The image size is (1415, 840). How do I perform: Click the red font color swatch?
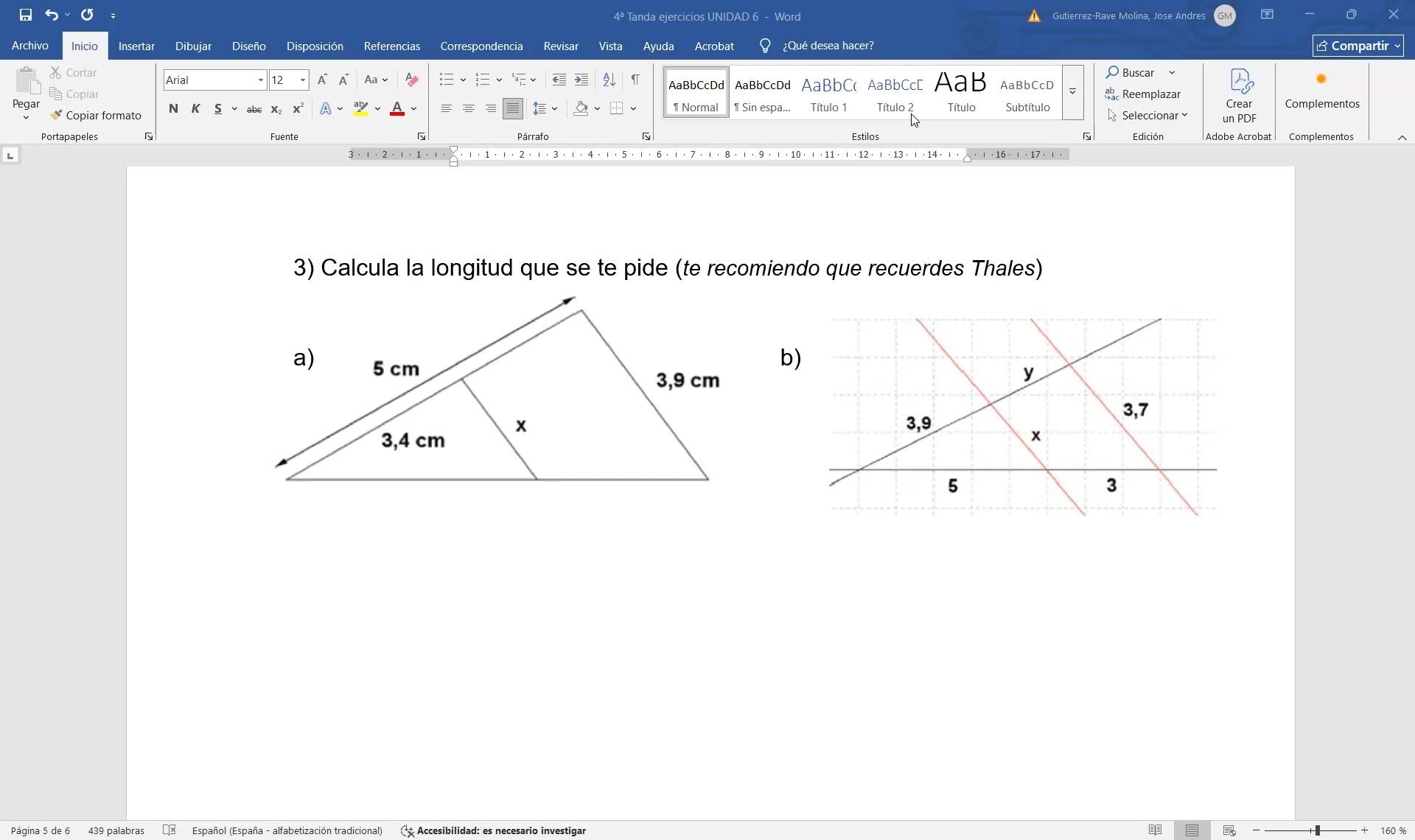396,109
